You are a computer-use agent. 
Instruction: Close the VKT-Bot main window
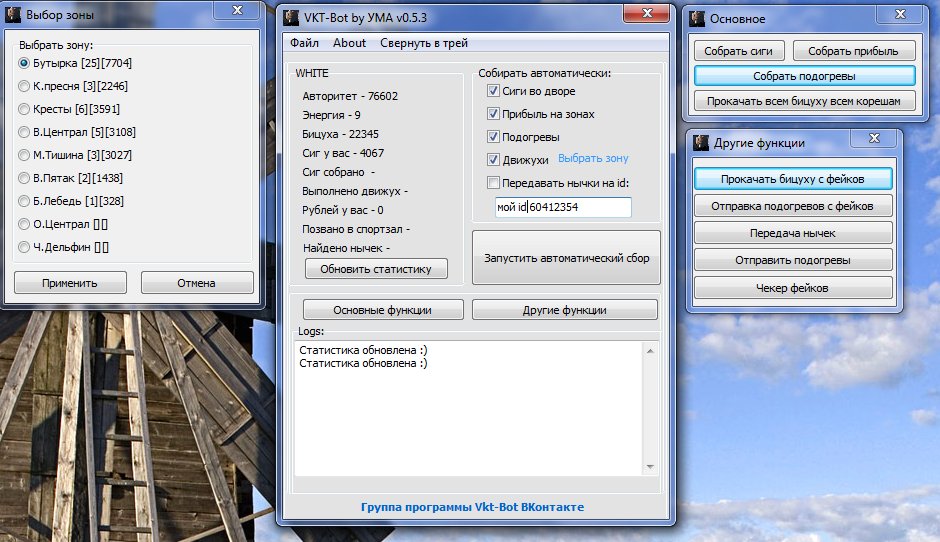coord(647,13)
